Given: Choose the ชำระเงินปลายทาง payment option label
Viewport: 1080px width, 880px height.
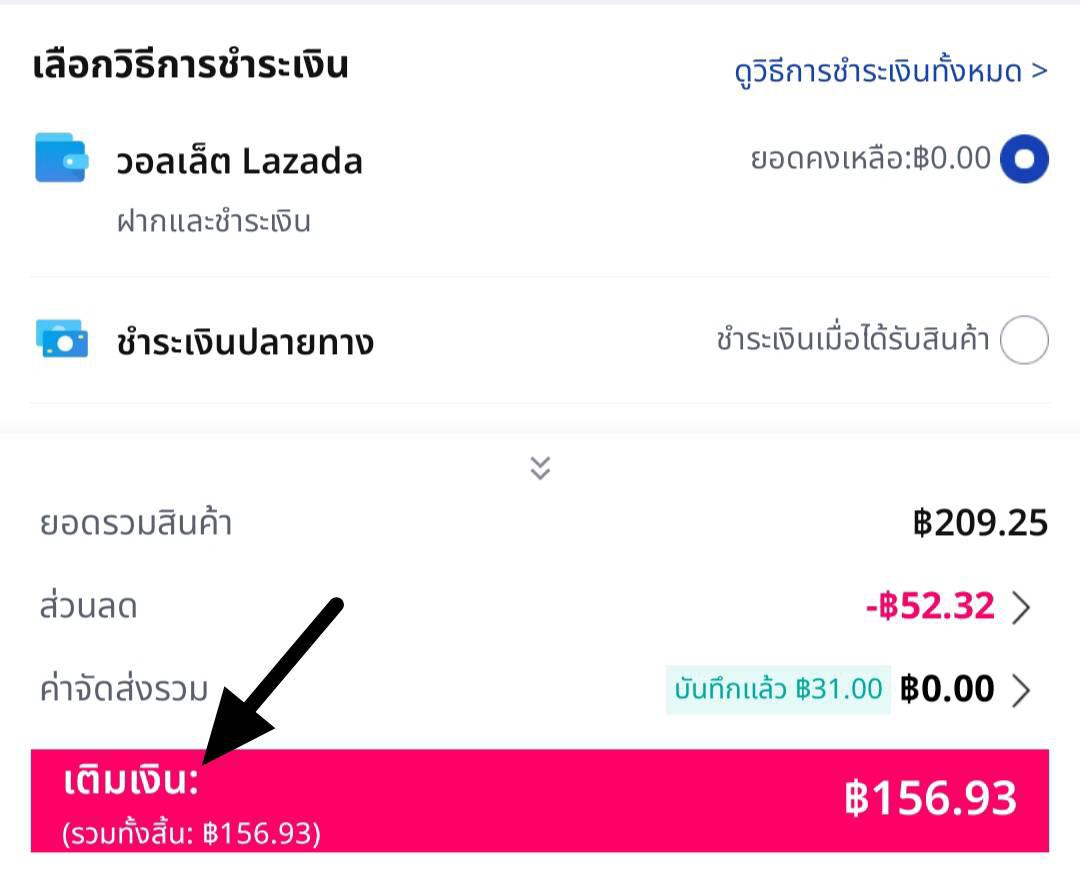Looking at the screenshot, I should [x=245, y=343].
